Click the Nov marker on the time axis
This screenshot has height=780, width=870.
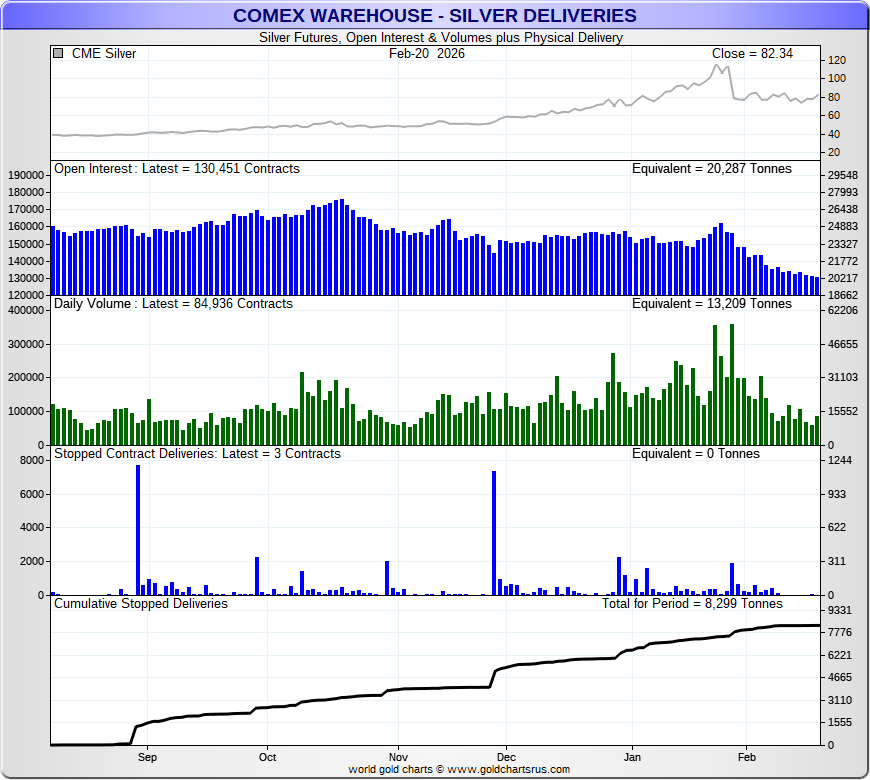[397, 757]
